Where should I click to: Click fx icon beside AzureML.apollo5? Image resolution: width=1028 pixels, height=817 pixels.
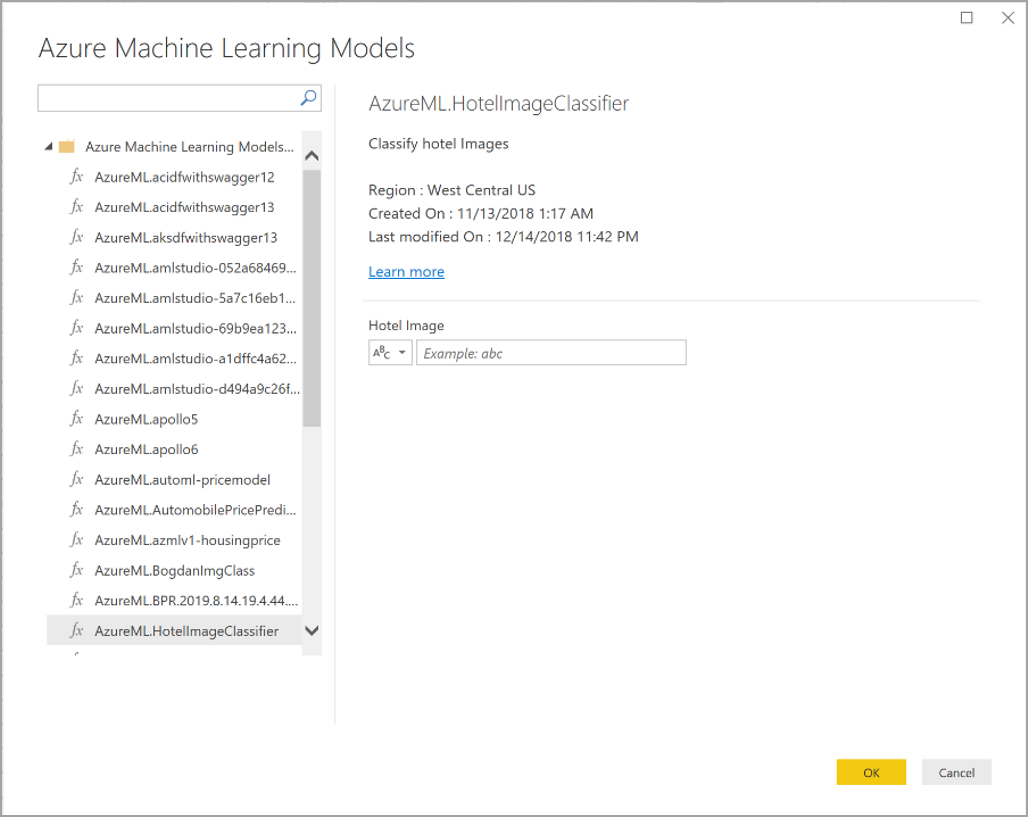pos(77,418)
